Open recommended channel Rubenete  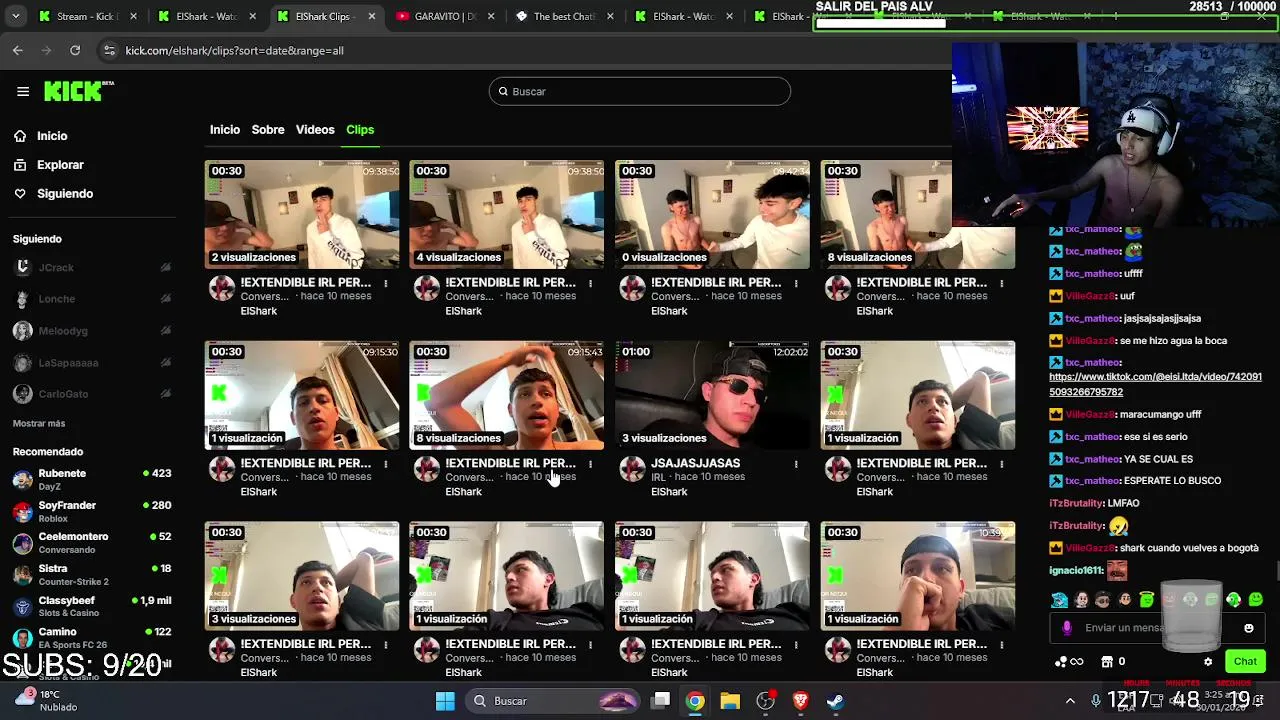[92, 479]
